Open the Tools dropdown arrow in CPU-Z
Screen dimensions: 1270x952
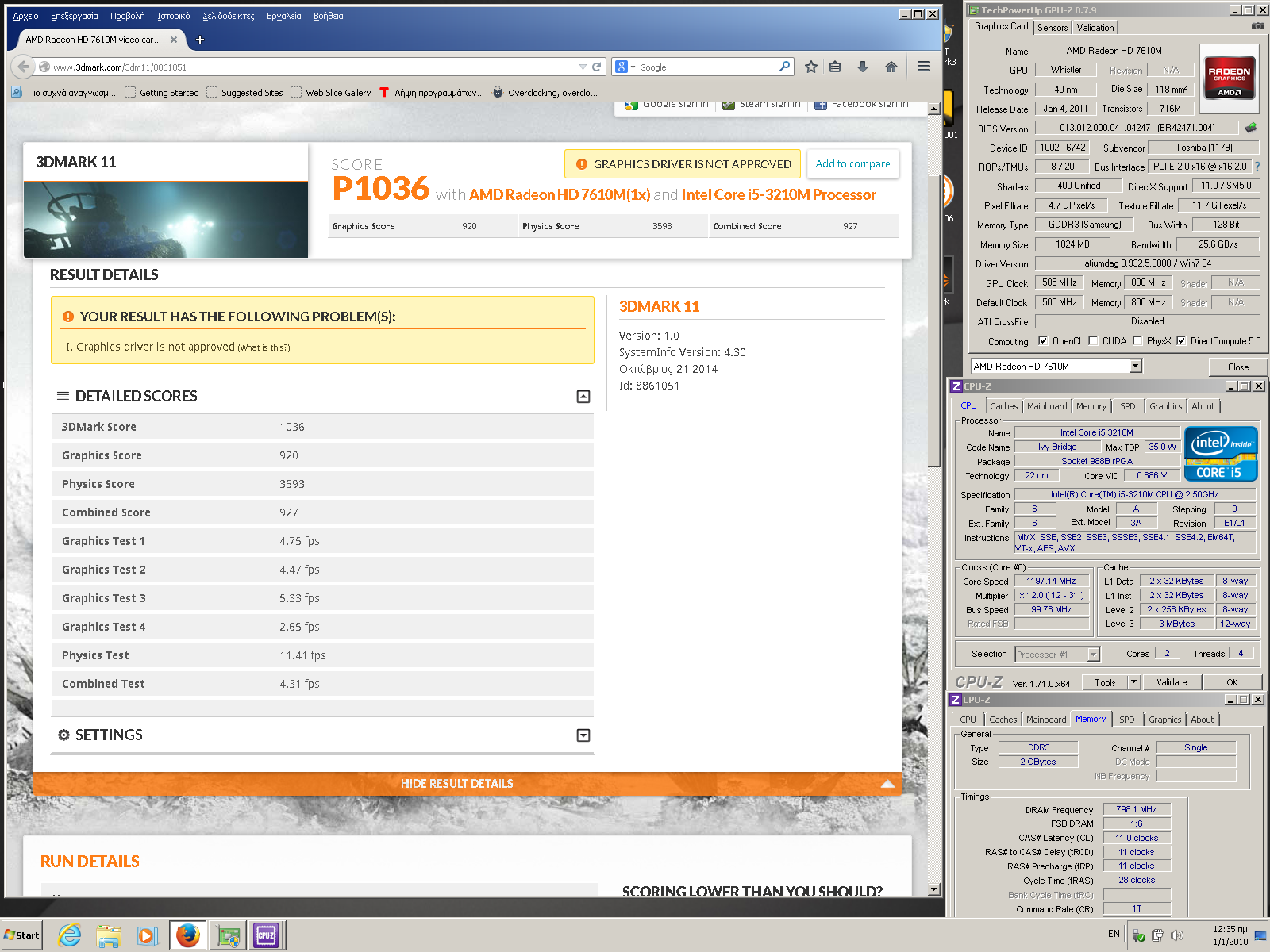pos(1133,682)
